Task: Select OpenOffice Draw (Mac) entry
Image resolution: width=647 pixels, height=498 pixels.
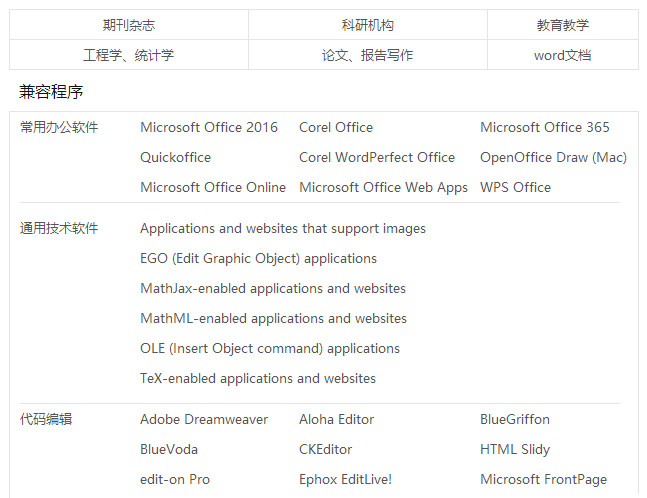Action: [x=553, y=157]
